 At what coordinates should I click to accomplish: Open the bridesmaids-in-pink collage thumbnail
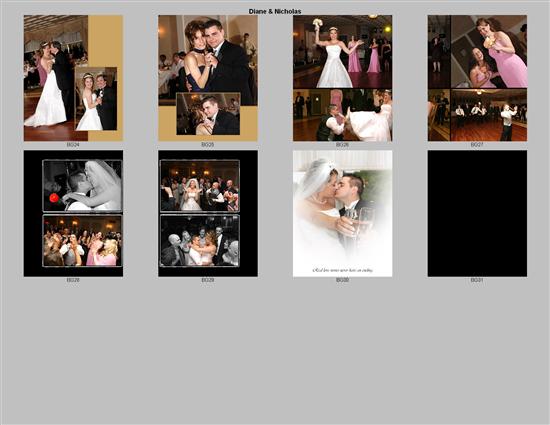[477, 78]
